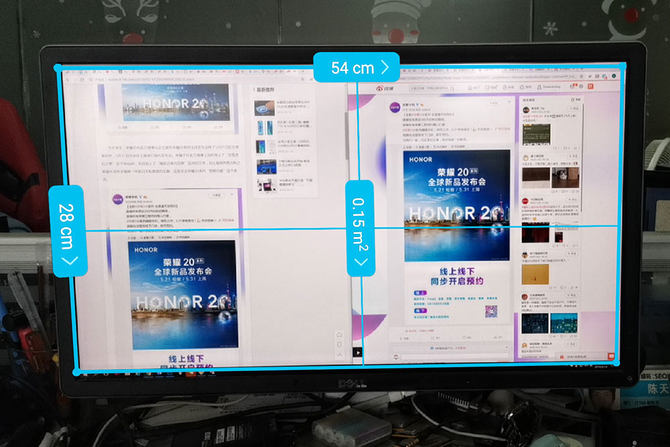Screen dimensions: 670x447
Task: Open the 0.15 m² area measurement label
Action: pyautogui.click(x=360, y=228)
